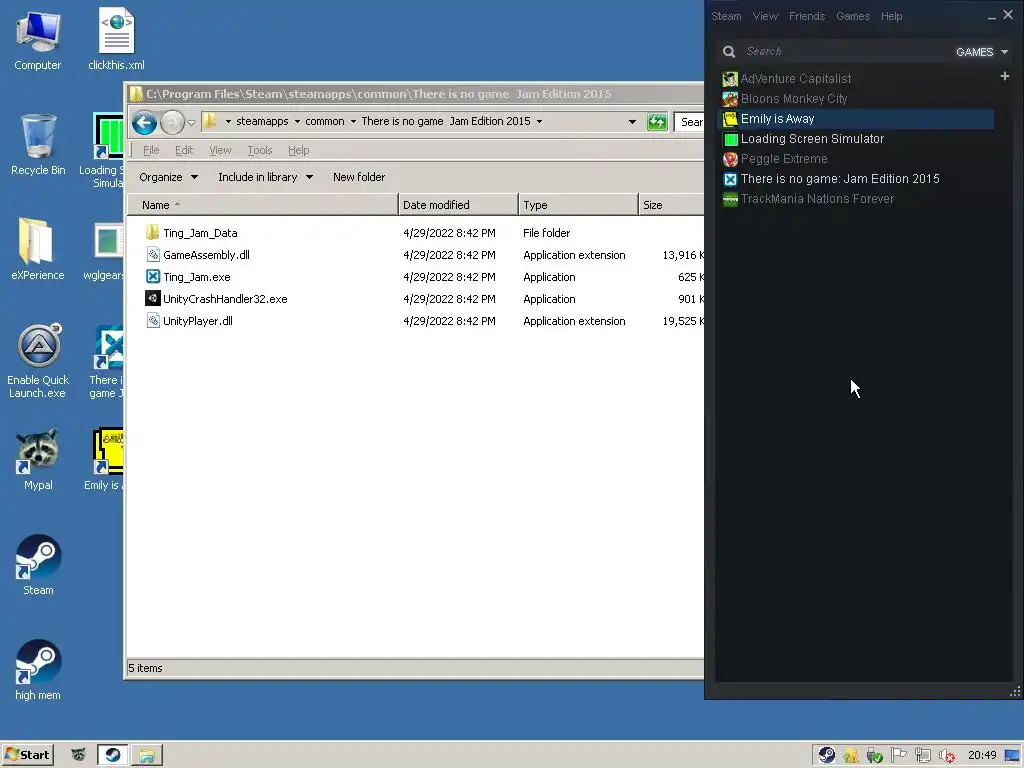Open the Recycle Bin

coord(38,145)
